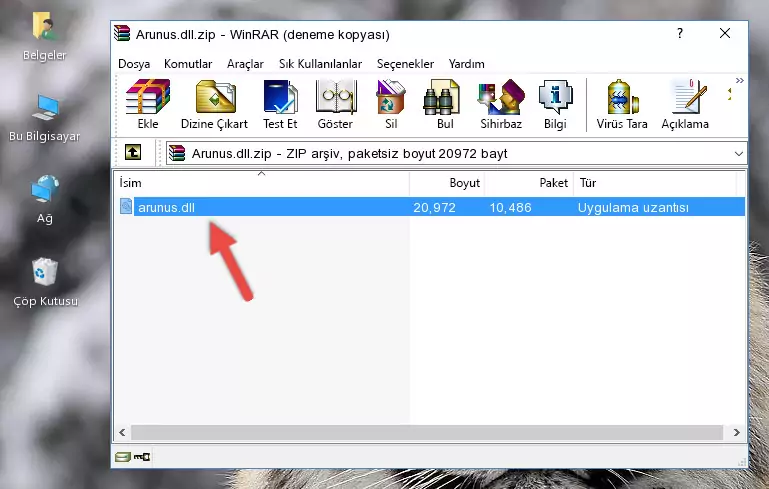Image resolution: width=769 pixels, height=489 pixels.
Task: Select the Ağ network desktop icon
Action: point(45,189)
